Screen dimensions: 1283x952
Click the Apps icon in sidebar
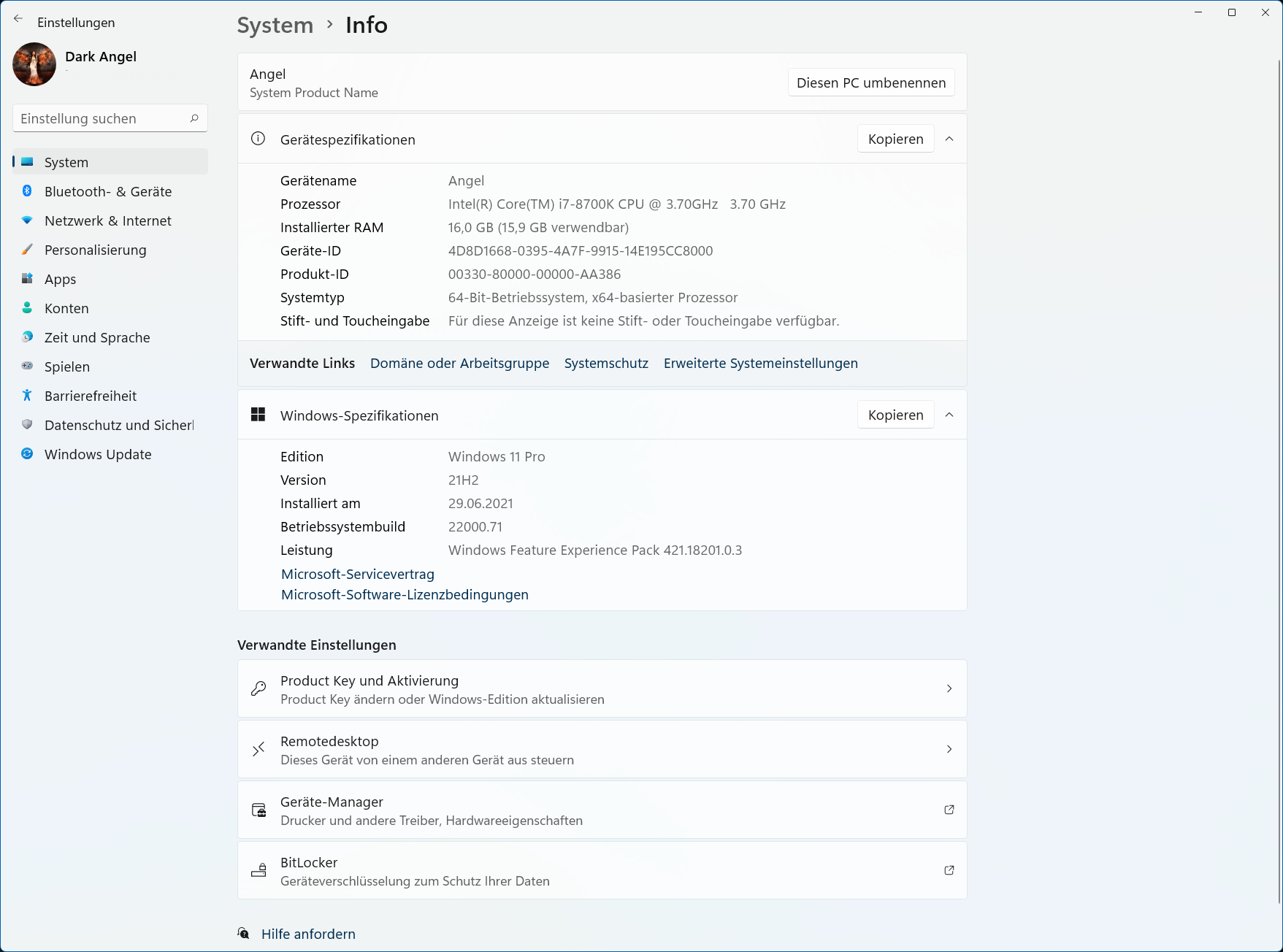[27, 279]
